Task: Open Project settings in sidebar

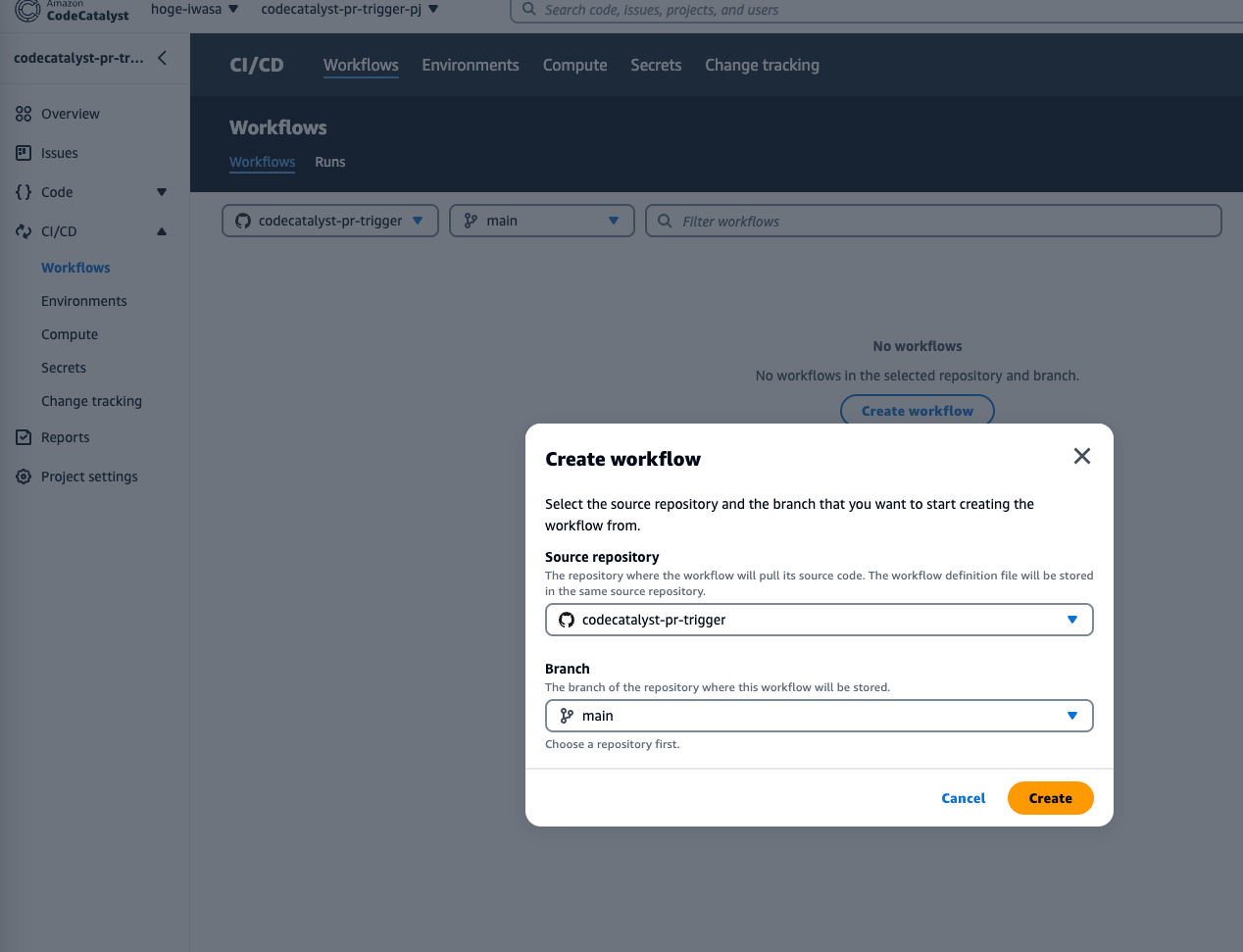Action: (89, 476)
